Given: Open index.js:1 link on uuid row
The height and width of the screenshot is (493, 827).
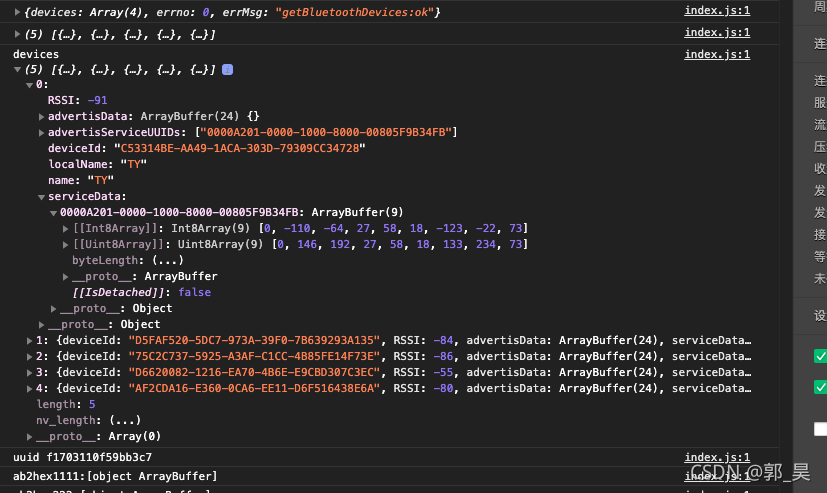Looking at the screenshot, I should tap(717, 457).
